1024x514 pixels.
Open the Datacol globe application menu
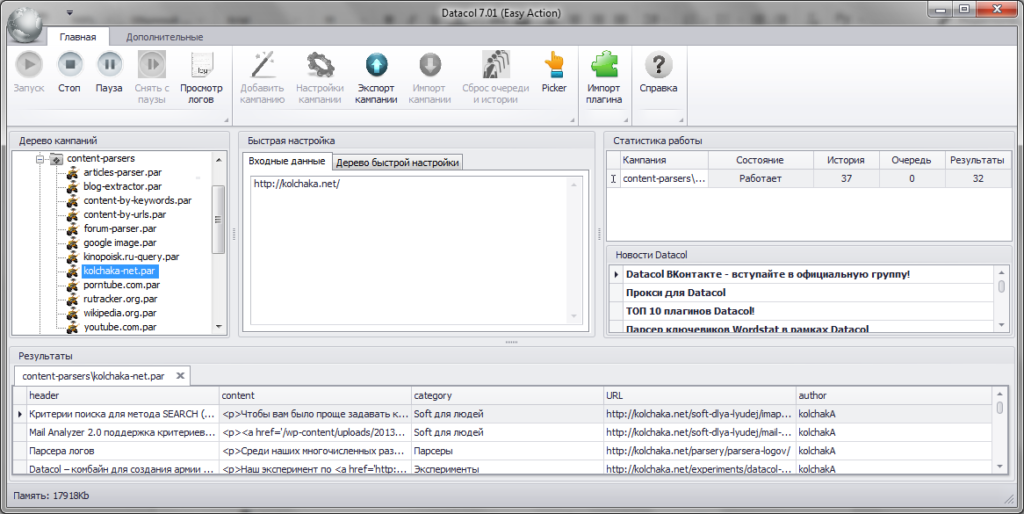point(24,25)
